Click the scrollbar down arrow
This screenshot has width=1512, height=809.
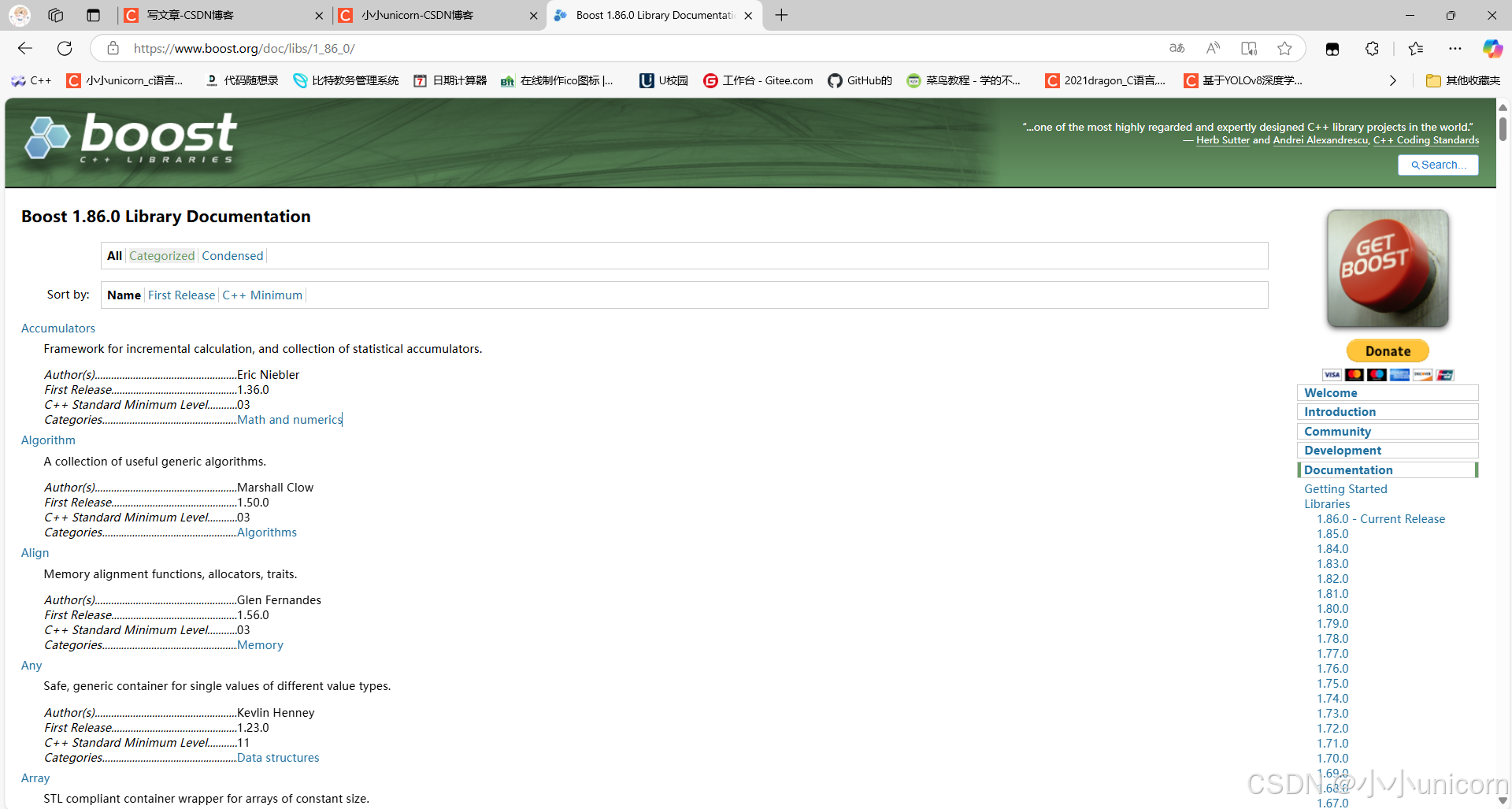click(x=1503, y=800)
